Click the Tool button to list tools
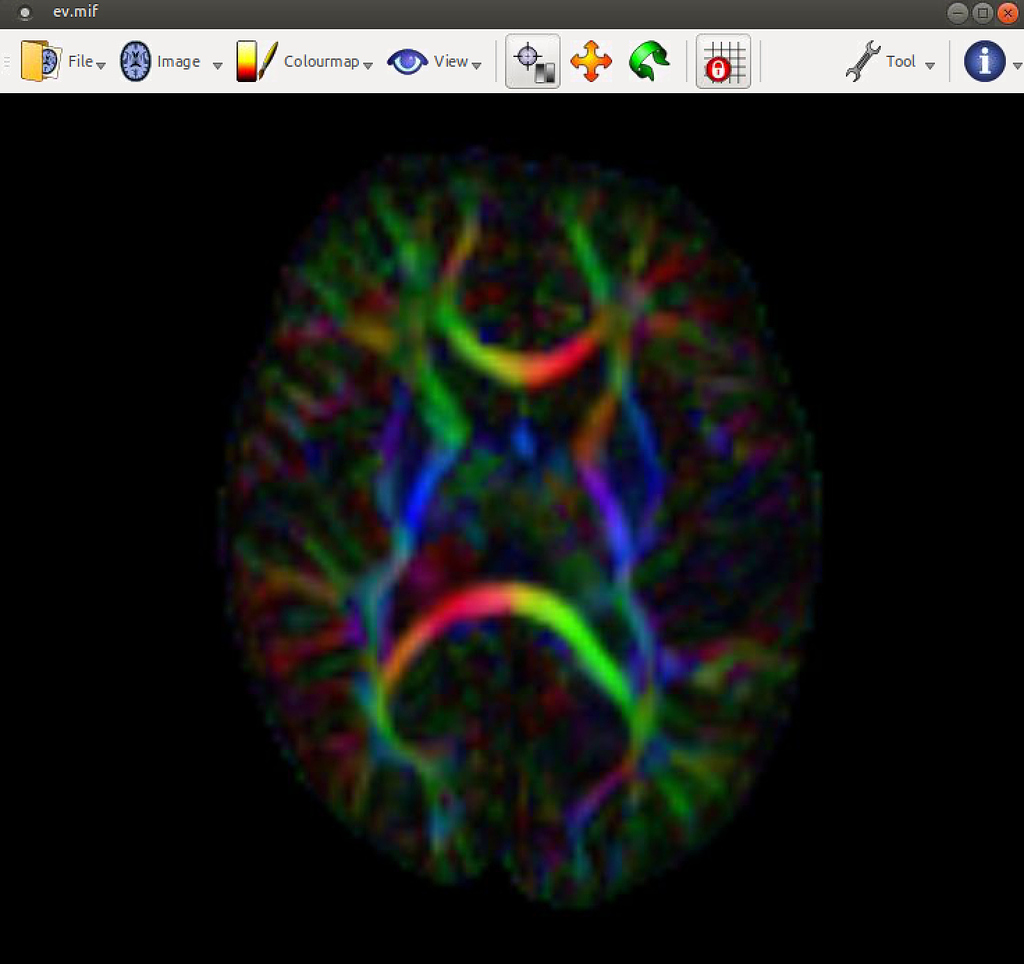Viewport: 1024px width, 964px height. (x=899, y=60)
